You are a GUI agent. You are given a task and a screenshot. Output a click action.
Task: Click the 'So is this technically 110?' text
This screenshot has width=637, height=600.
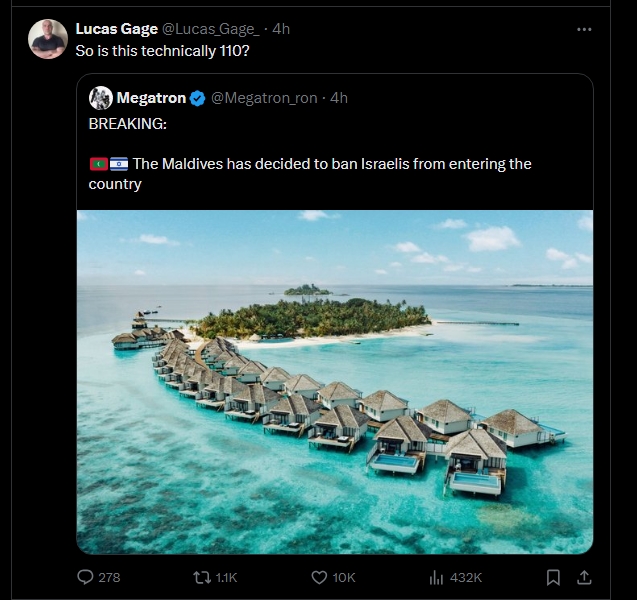[x=163, y=51]
